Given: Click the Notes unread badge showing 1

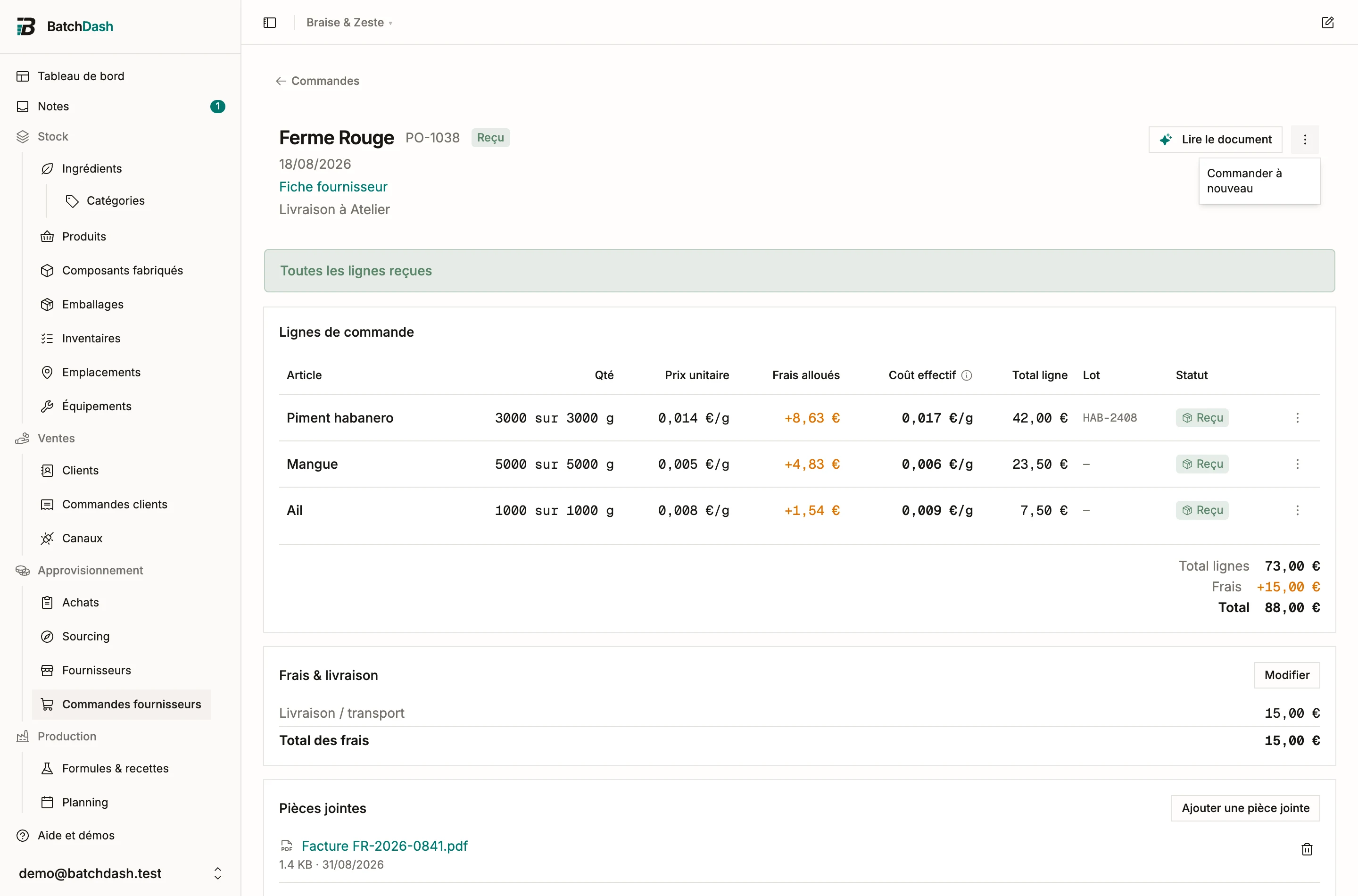Looking at the screenshot, I should point(218,106).
